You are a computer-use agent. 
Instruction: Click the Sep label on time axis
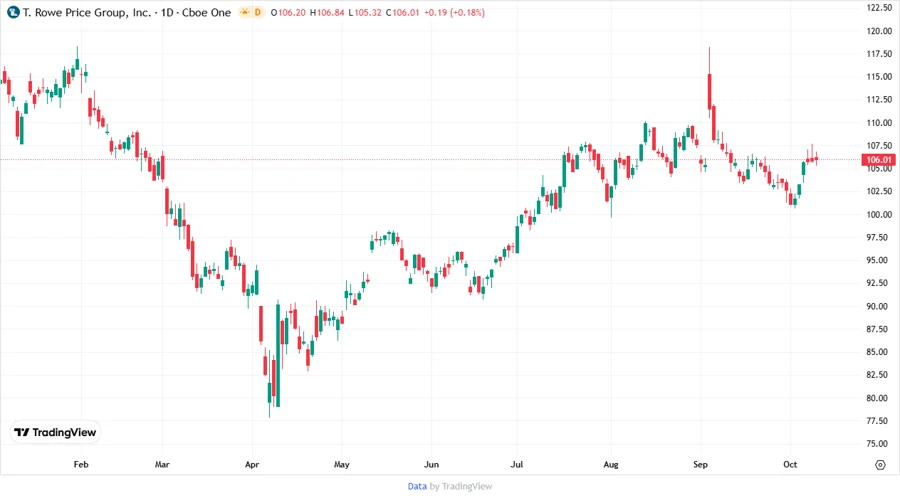(x=700, y=465)
